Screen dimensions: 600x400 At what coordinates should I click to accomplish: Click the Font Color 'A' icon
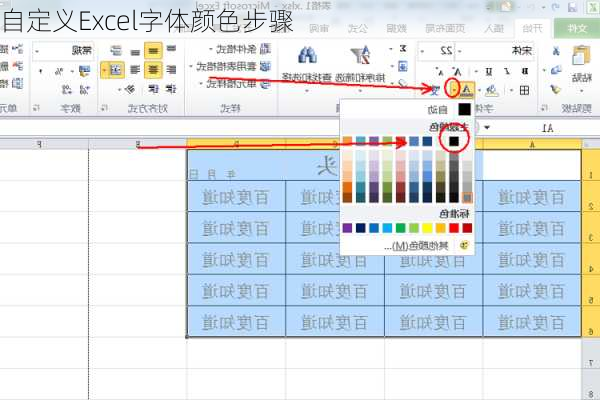[466, 90]
